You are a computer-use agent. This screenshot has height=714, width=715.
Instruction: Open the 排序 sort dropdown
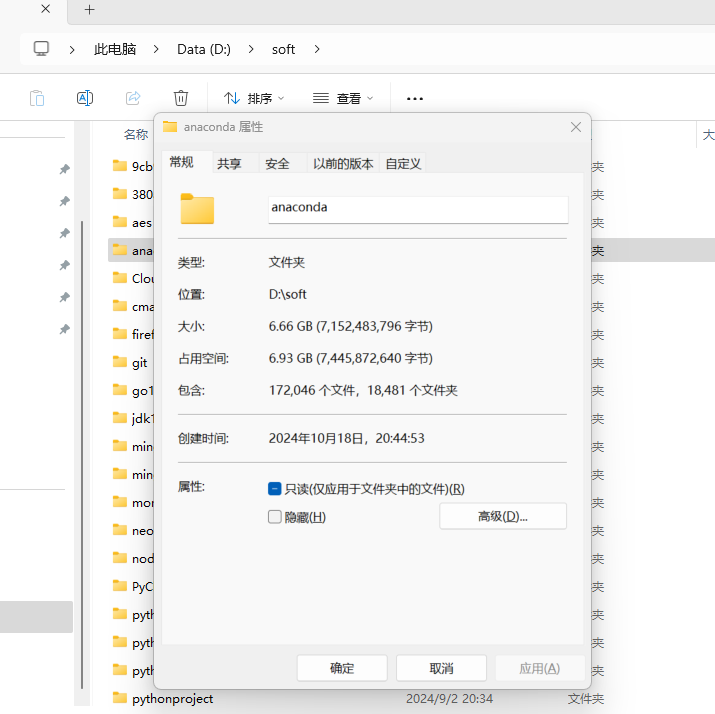(x=254, y=98)
